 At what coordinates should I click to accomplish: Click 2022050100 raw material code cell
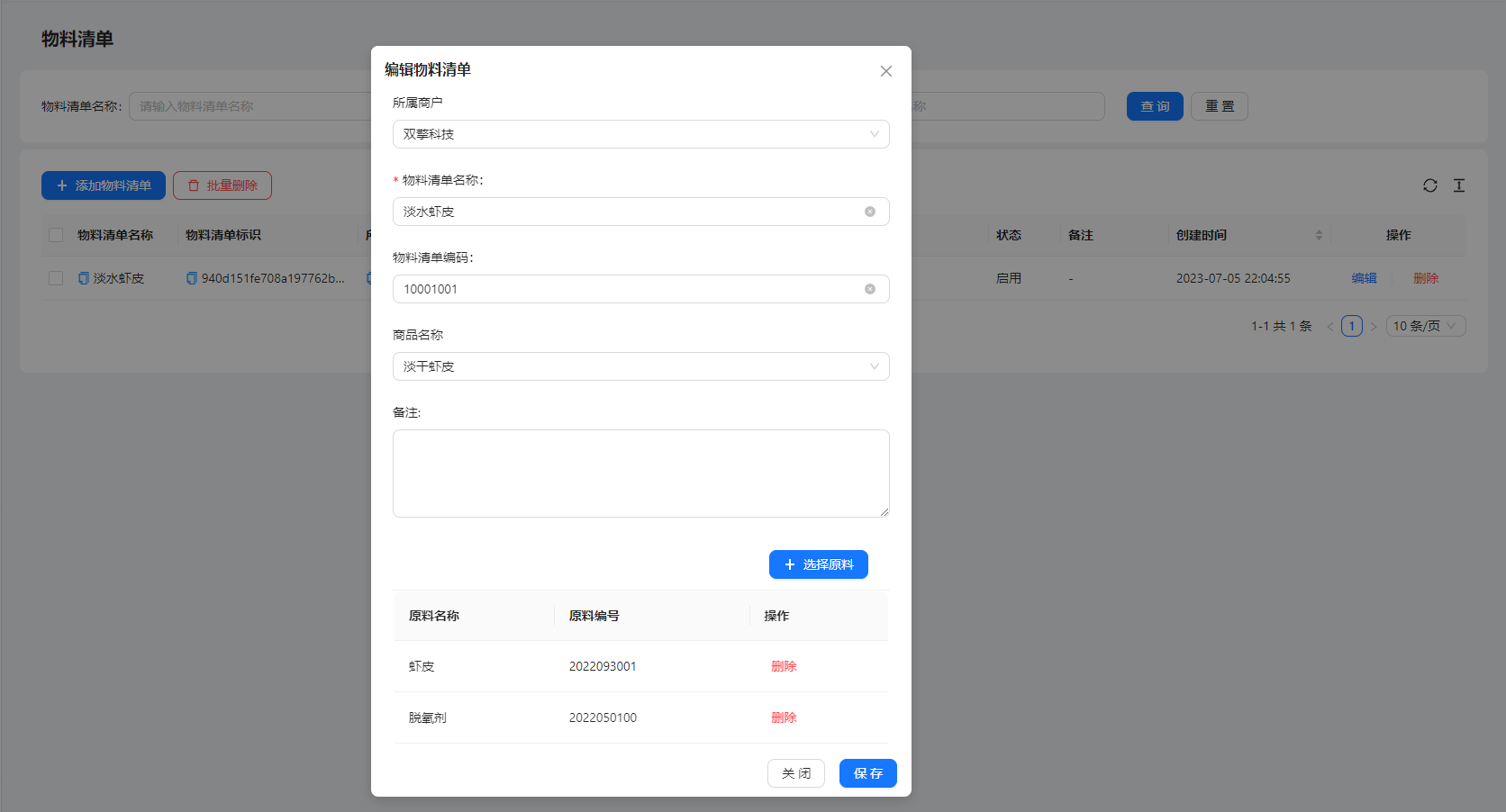tap(603, 717)
